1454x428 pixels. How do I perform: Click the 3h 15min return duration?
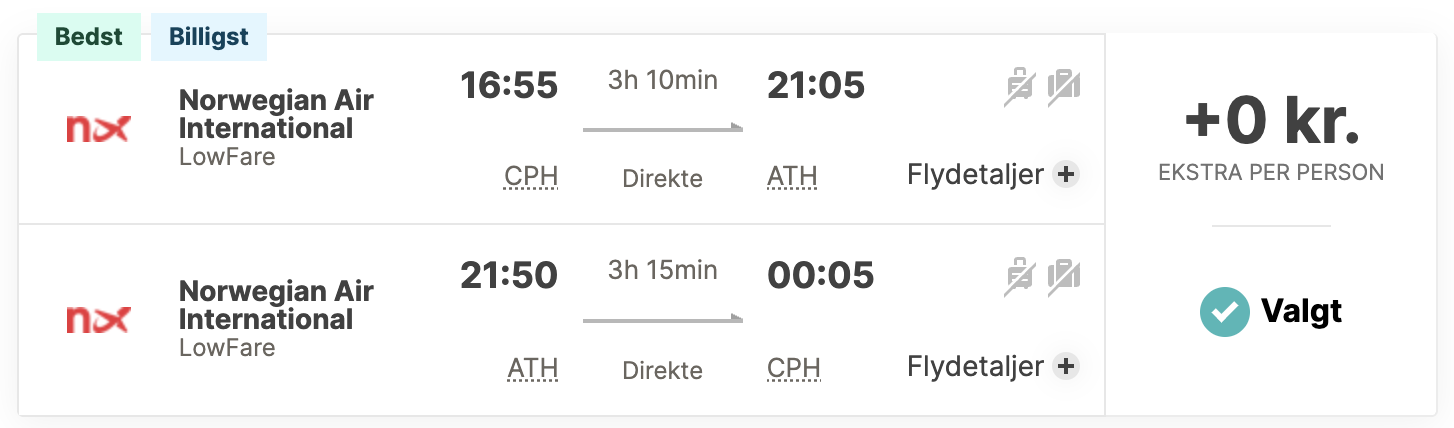[x=662, y=271]
